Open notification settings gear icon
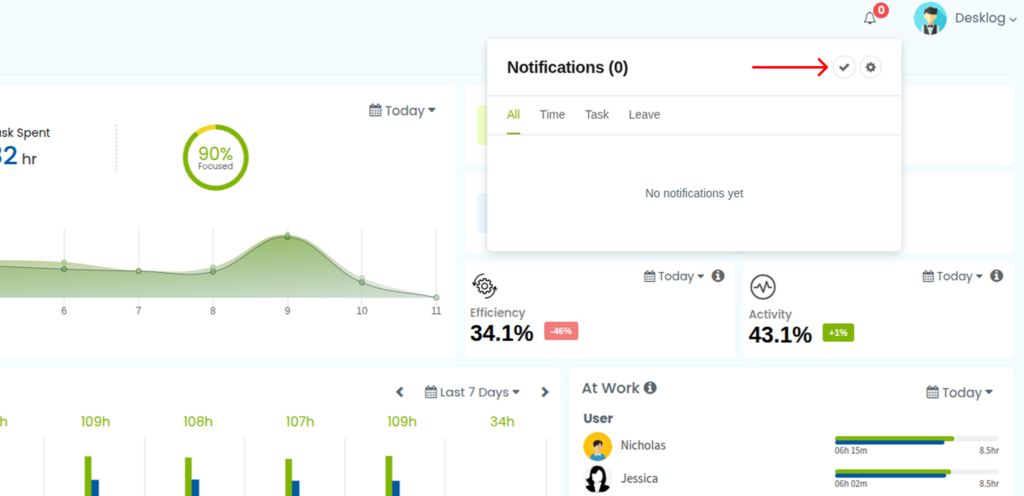The width and height of the screenshot is (1024, 496). coord(871,67)
